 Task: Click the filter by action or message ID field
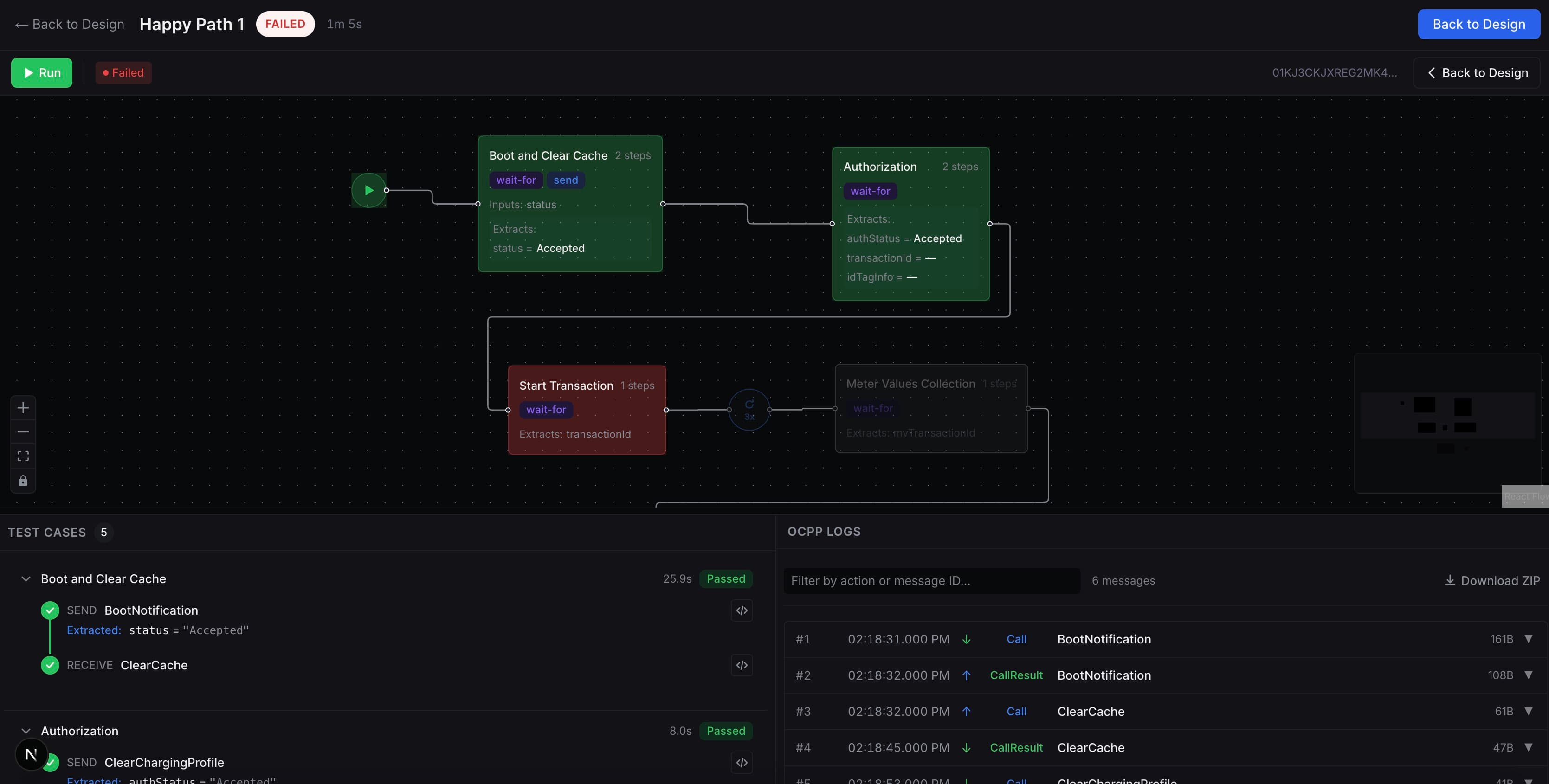click(x=931, y=580)
